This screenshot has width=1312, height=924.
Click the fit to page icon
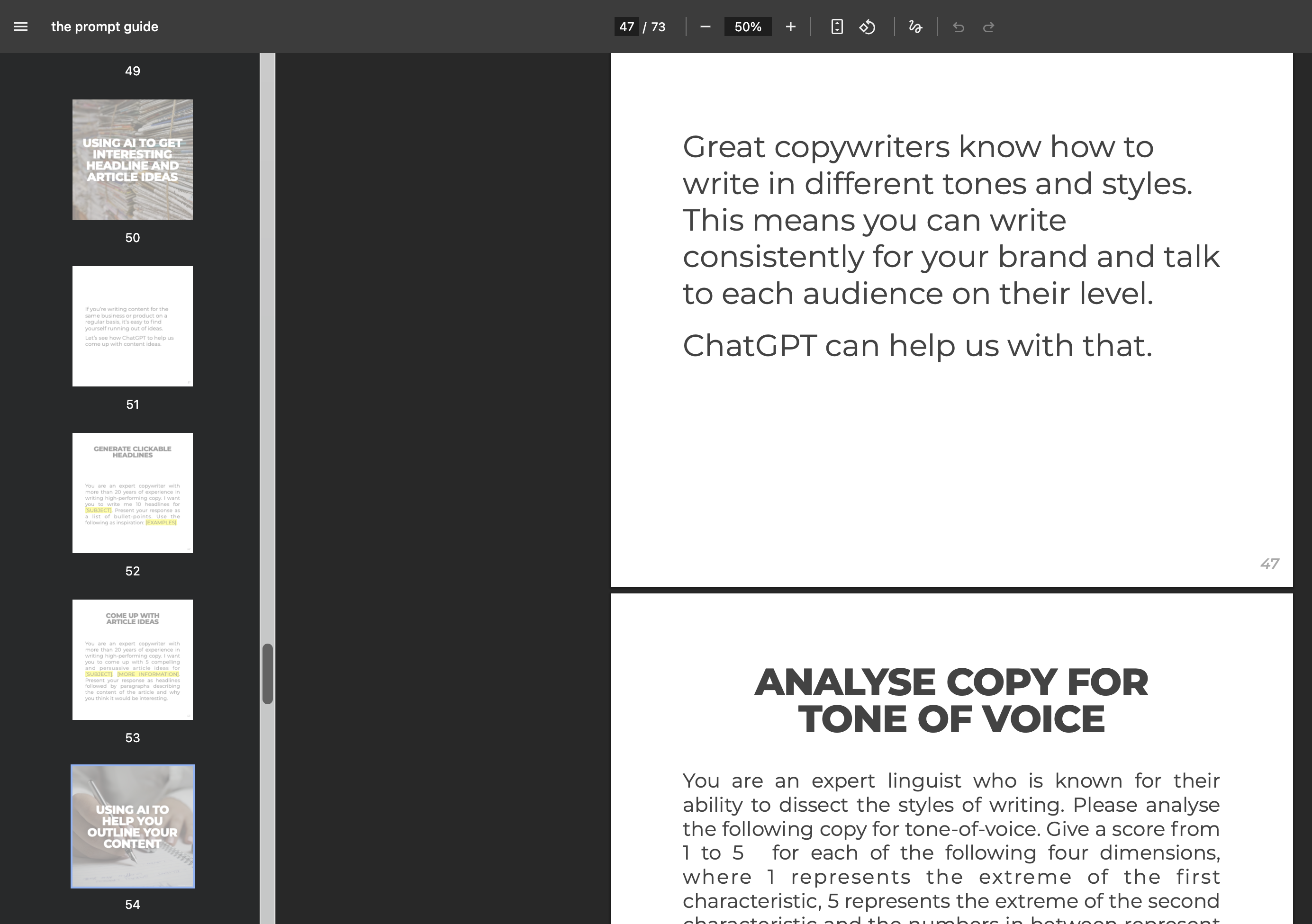point(837,27)
